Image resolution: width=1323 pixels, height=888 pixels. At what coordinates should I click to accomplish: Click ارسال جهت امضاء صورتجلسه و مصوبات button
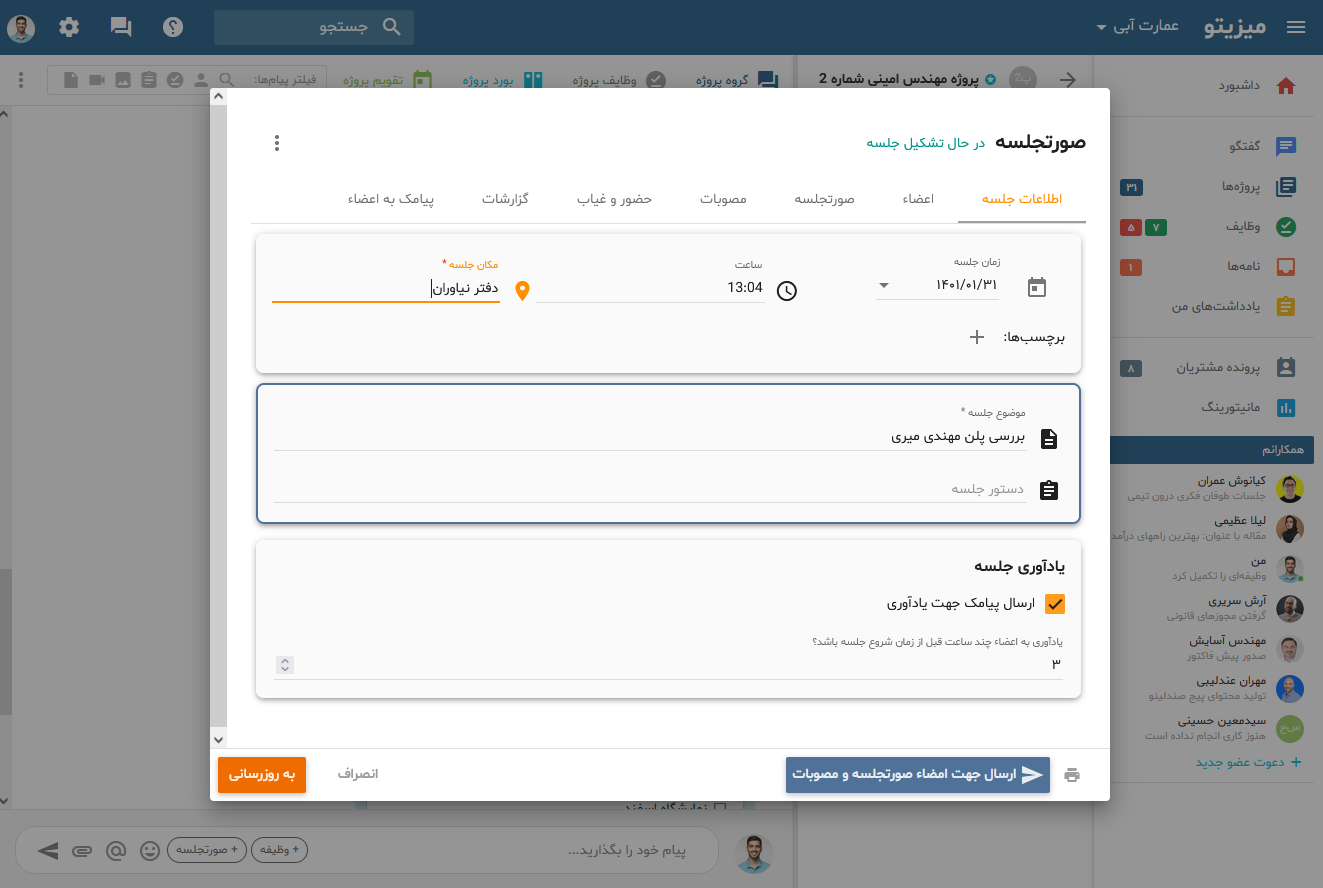pyautogui.click(x=917, y=775)
